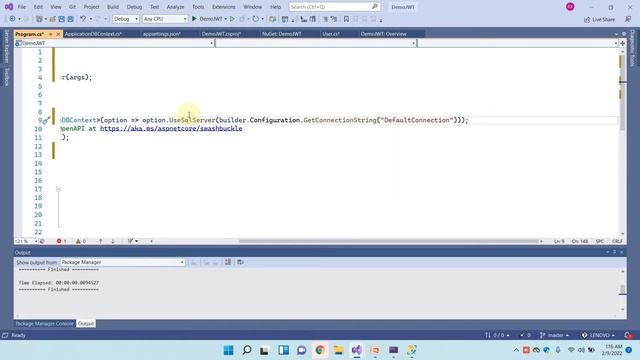Click the horizontal scrollbar of editor
640x360 pixels.
coord(388,241)
